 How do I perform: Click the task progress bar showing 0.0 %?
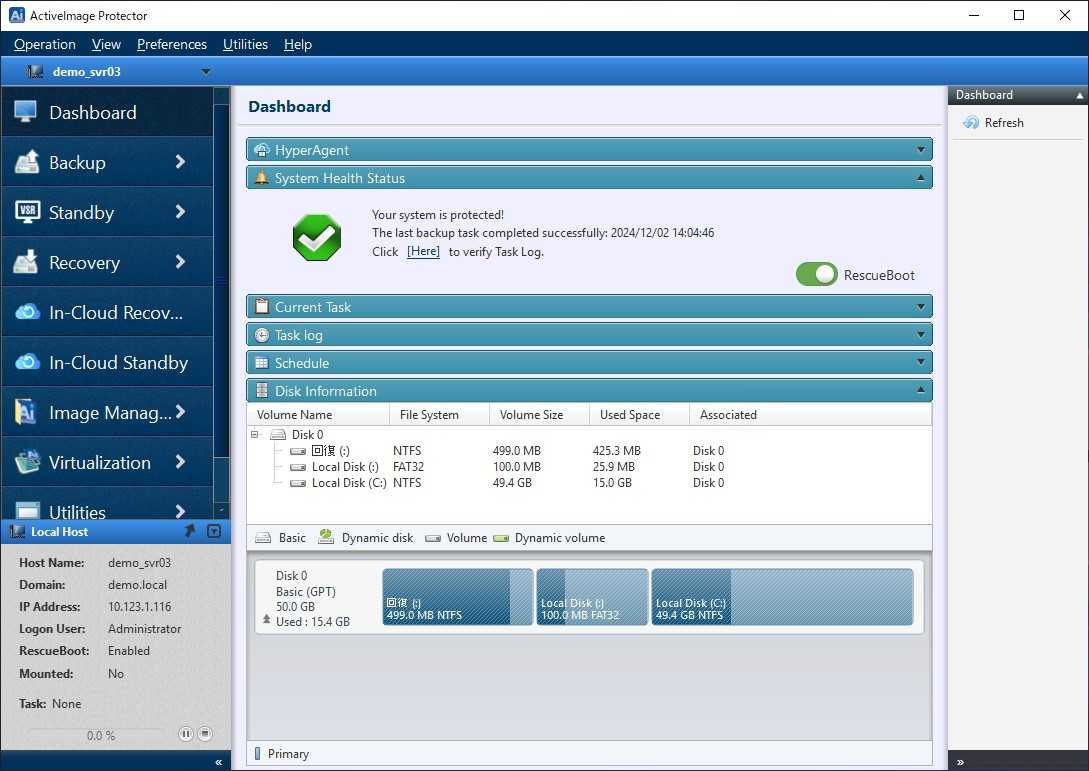pos(100,735)
